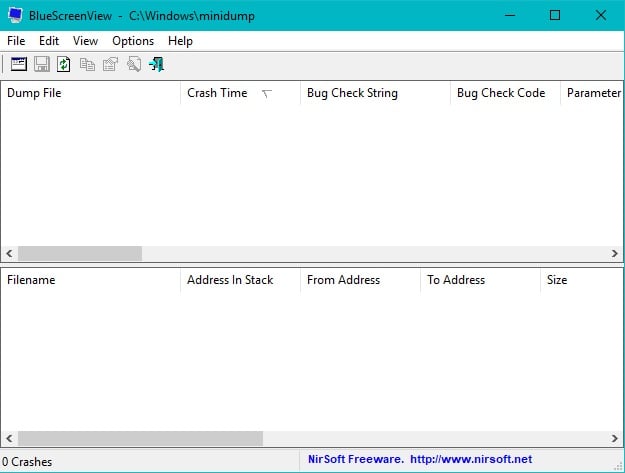Viewport: 625px width, 473px height.
Task: Sort by the Size column header
Action: (x=582, y=280)
